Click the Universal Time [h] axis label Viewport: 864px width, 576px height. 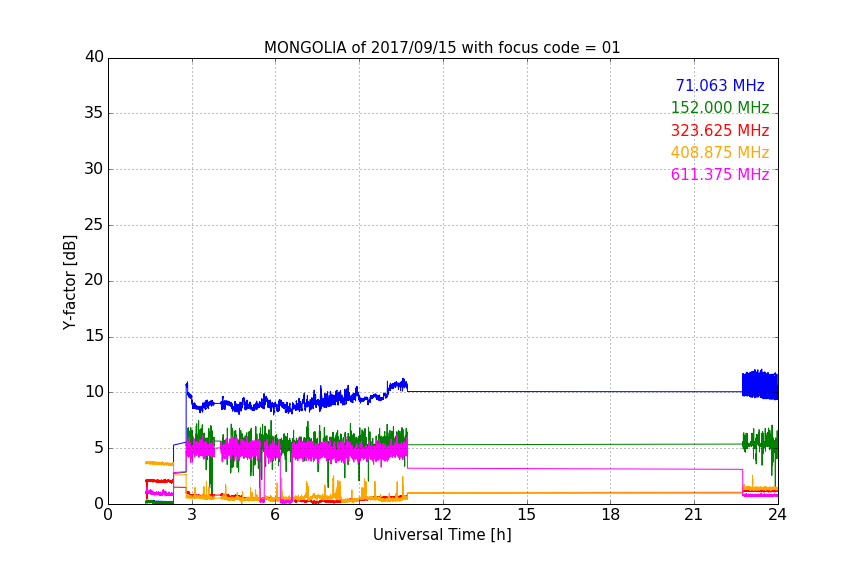(x=442, y=535)
